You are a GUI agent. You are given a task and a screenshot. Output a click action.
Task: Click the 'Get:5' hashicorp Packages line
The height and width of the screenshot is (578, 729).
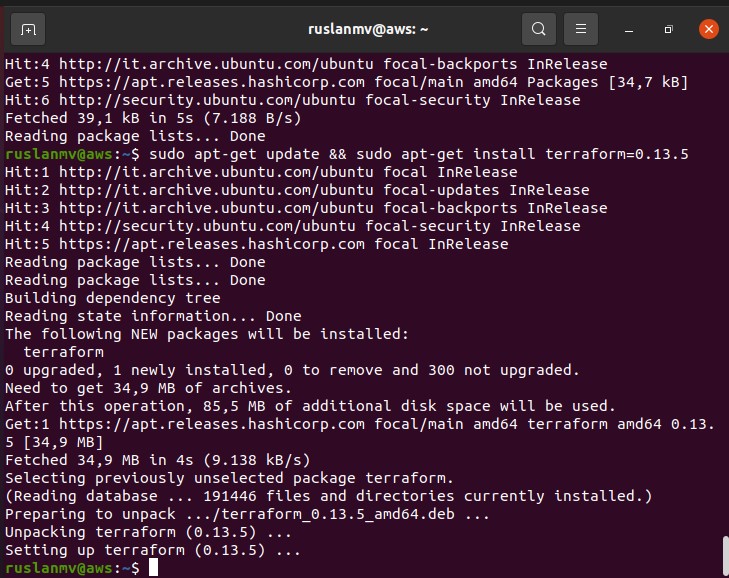coord(346,82)
